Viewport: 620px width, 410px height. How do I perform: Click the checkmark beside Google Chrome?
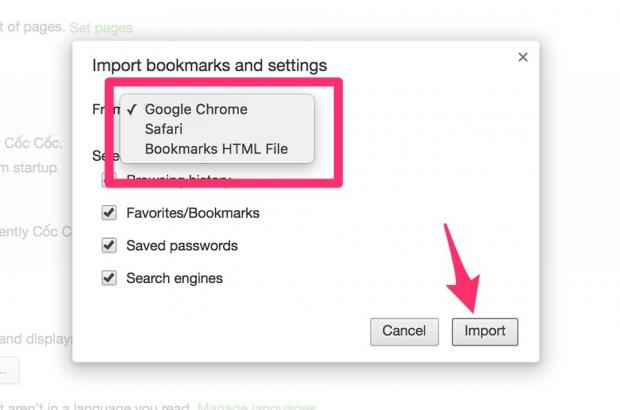click(132, 109)
